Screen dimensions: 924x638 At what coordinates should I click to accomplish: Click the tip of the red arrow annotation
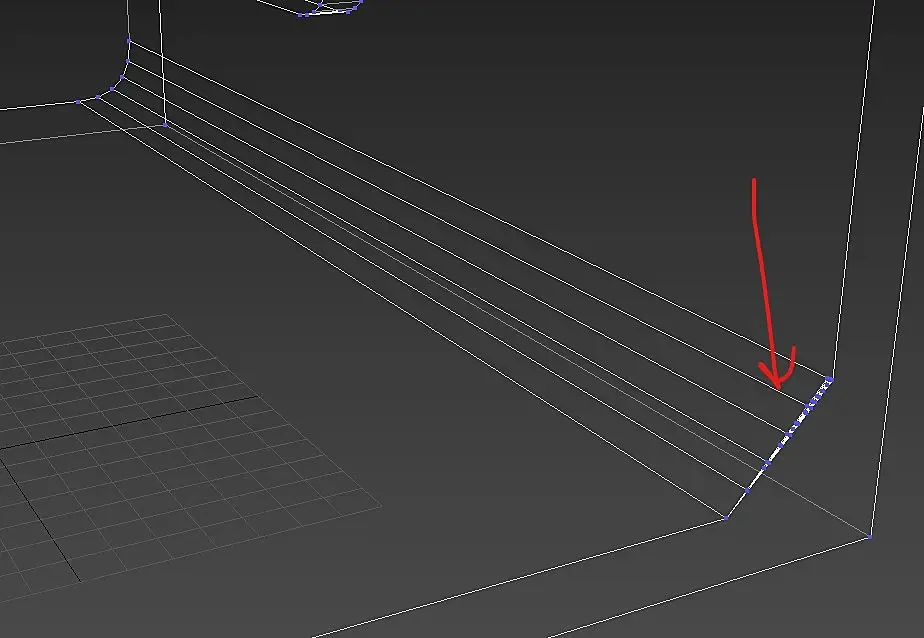coord(779,388)
